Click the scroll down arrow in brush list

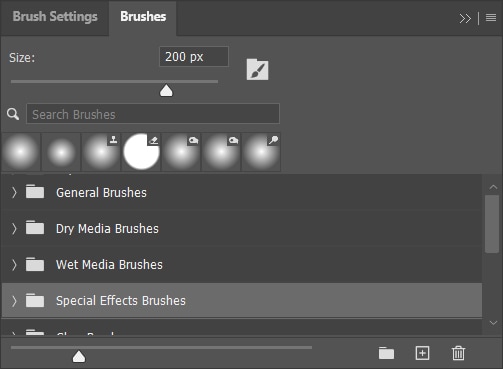click(493, 323)
